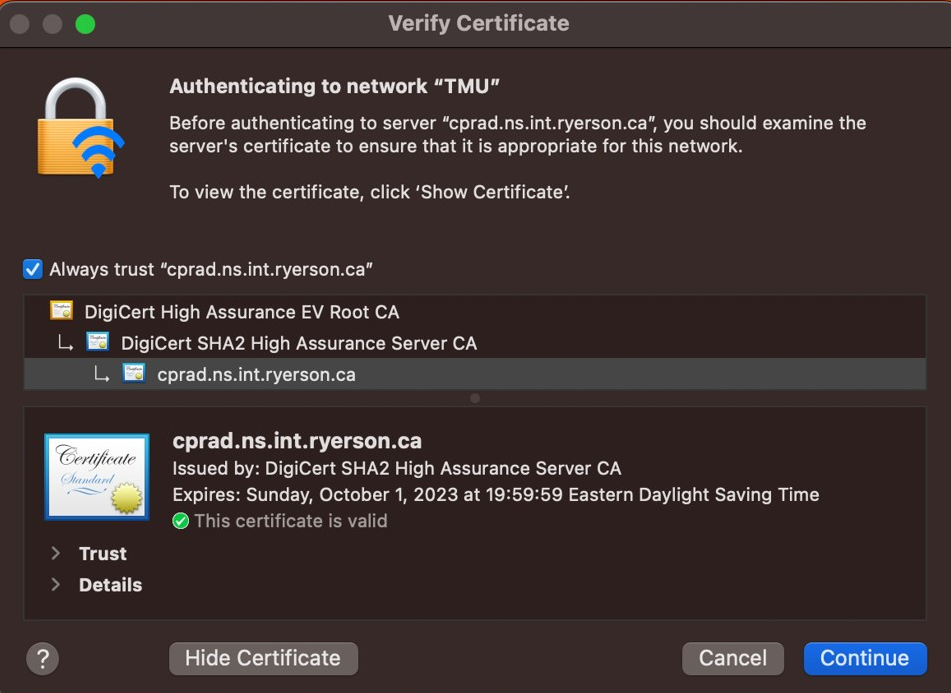Click the certificate name heading in details pane
Image resolution: width=951 pixels, height=693 pixels.
tap(297, 441)
